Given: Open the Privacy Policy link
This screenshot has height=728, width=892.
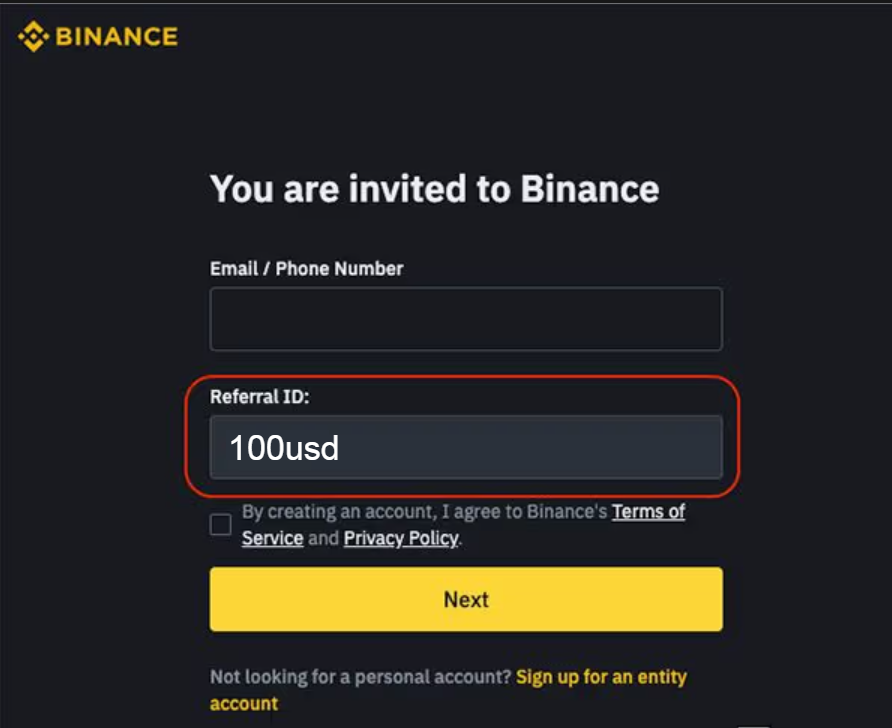Looking at the screenshot, I should tap(401, 538).
